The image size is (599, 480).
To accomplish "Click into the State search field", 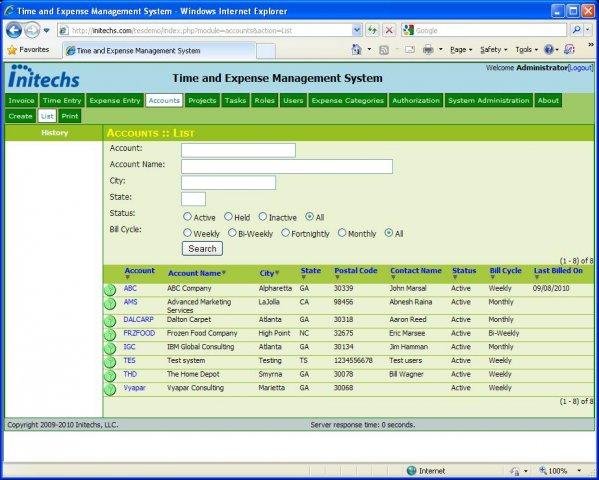I will click(193, 199).
